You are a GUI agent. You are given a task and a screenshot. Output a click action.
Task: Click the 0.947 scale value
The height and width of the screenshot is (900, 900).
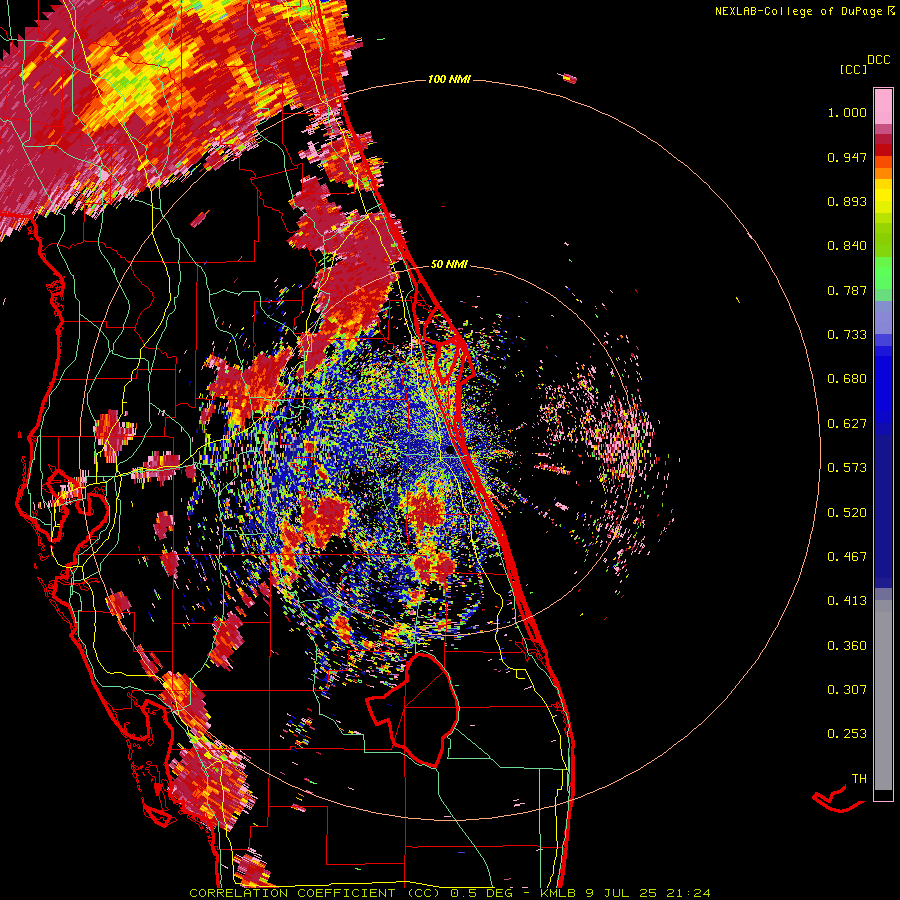coord(847,157)
